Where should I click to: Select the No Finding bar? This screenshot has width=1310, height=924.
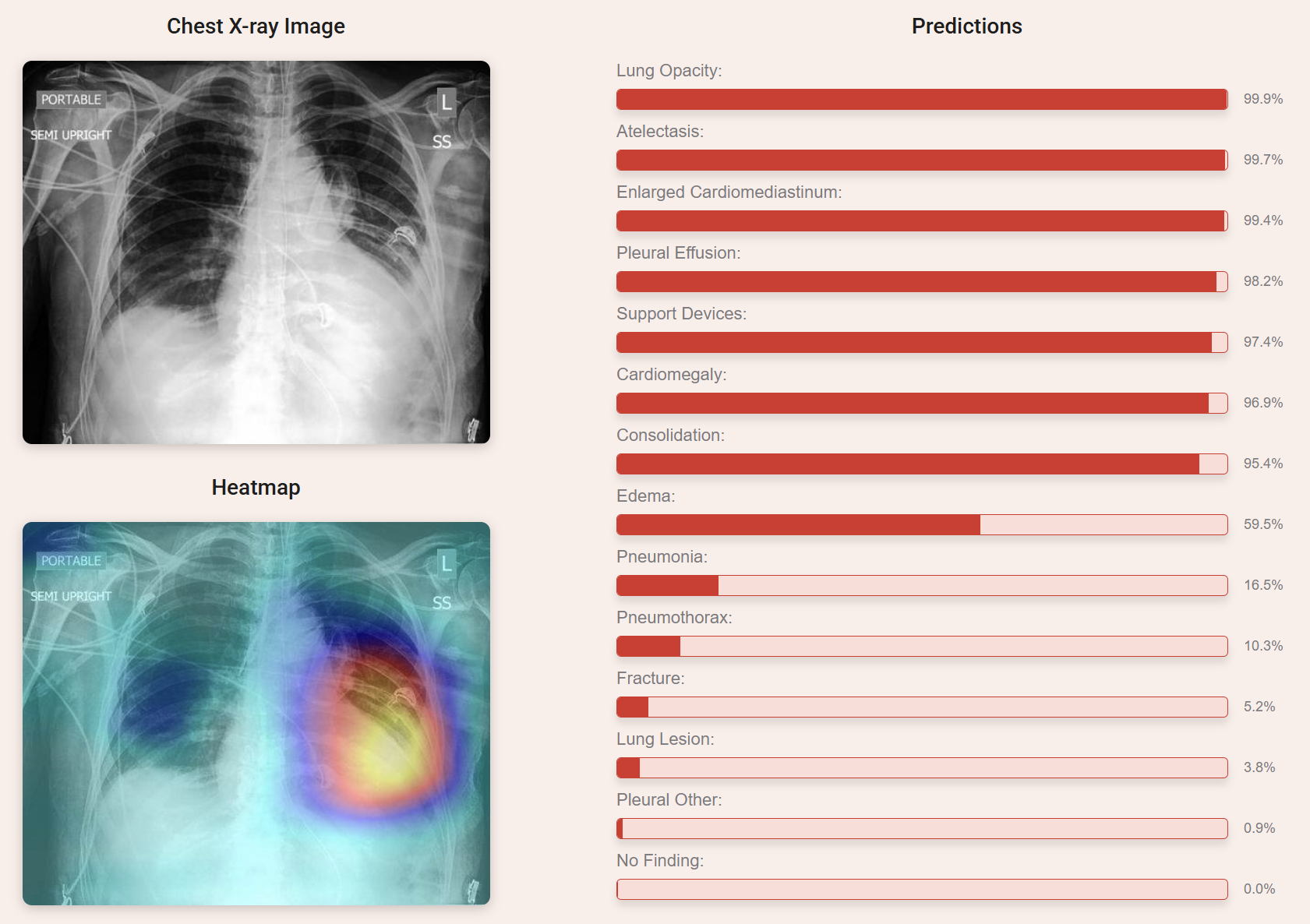(x=922, y=889)
